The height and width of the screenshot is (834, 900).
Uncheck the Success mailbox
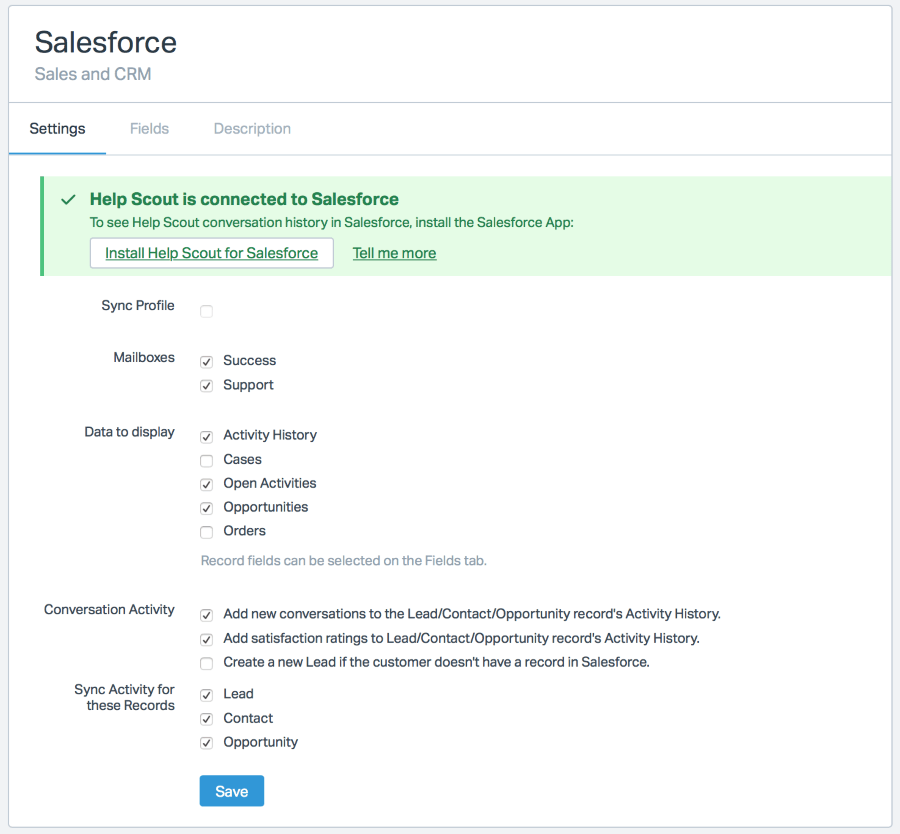[206, 361]
